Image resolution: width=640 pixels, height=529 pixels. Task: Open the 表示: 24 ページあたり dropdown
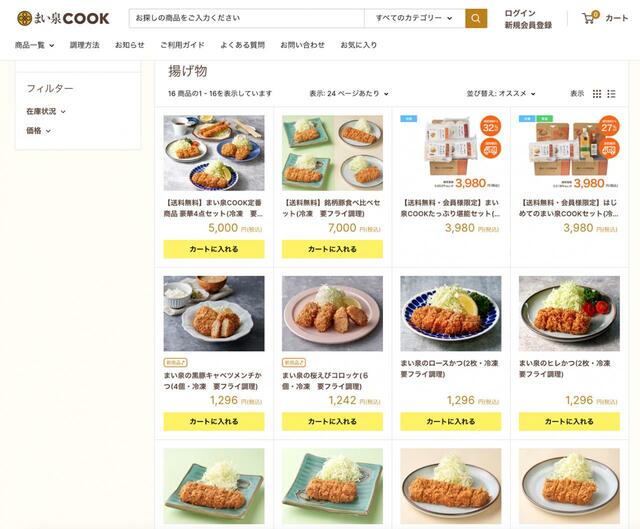(x=349, y=93)
